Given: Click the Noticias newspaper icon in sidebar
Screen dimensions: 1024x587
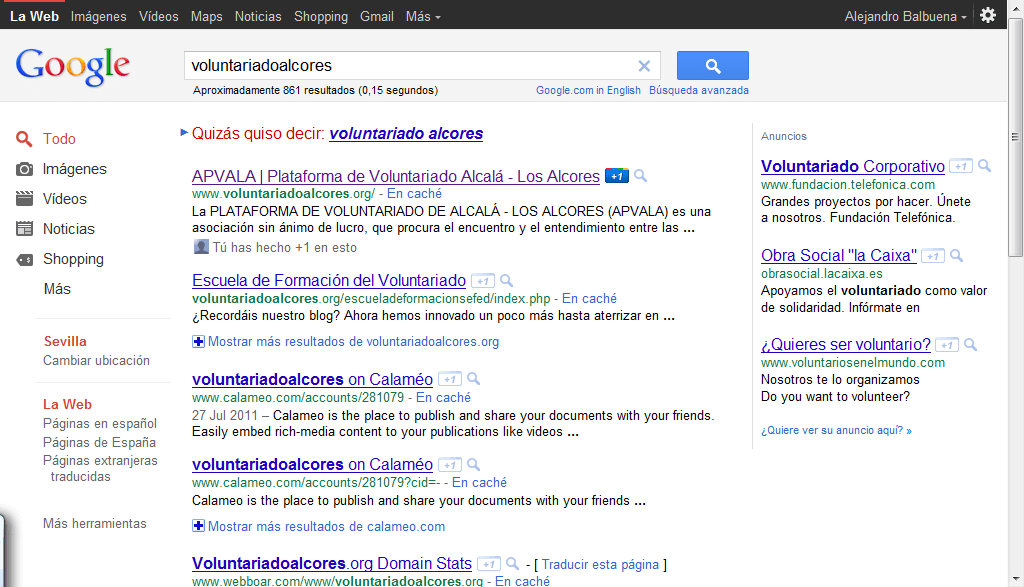Looking at the screenshot, I should [x=24, y=229].
